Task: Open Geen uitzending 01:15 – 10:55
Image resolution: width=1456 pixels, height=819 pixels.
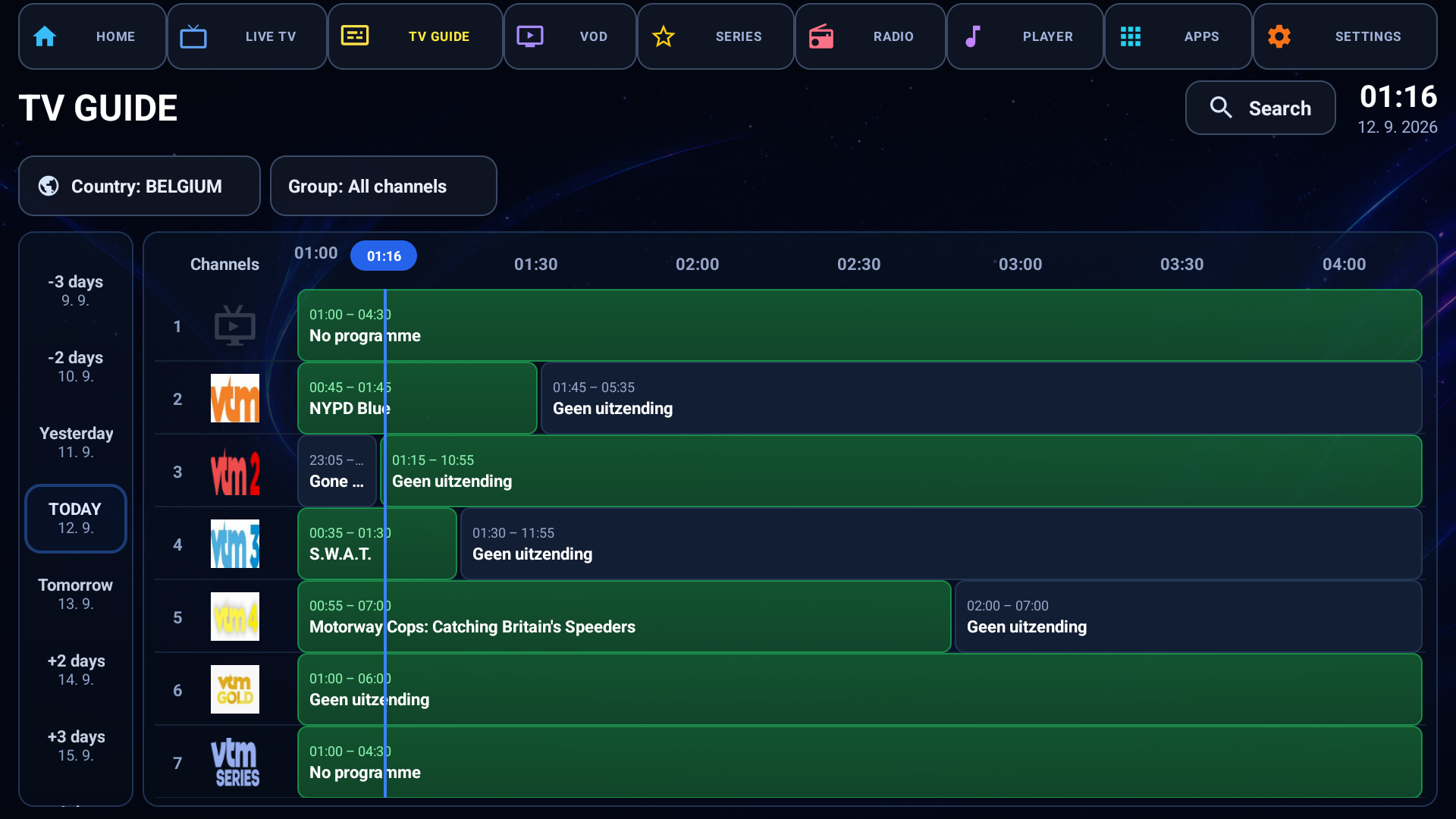Action: click(901, 471)
